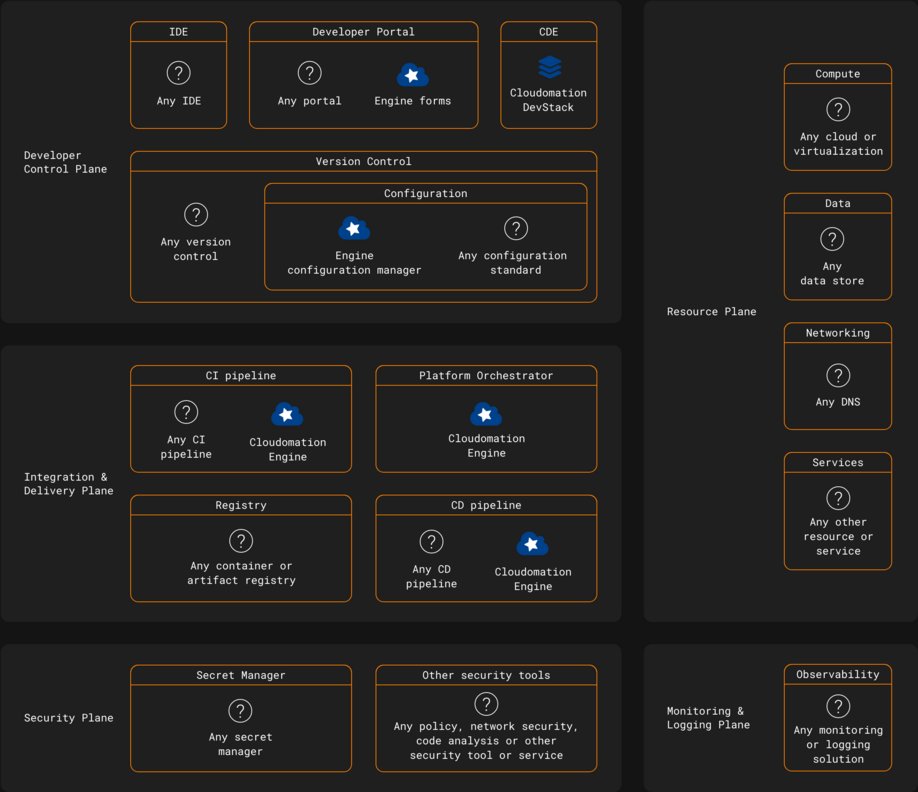Click the Developer Control Plane label
Viewport: 918px width, 792px height.
coord(66,162)
